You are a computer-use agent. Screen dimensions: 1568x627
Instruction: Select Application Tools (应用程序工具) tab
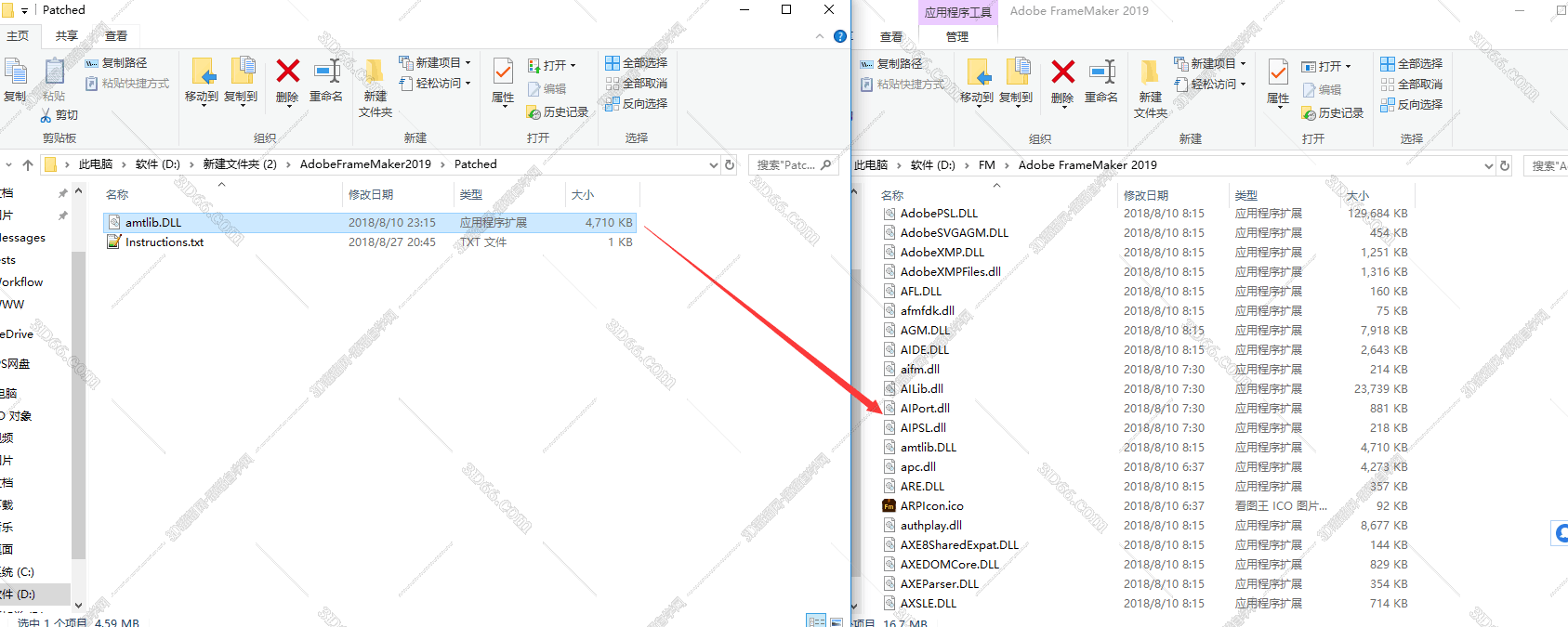pyautogui.click(x=957, y=12)
